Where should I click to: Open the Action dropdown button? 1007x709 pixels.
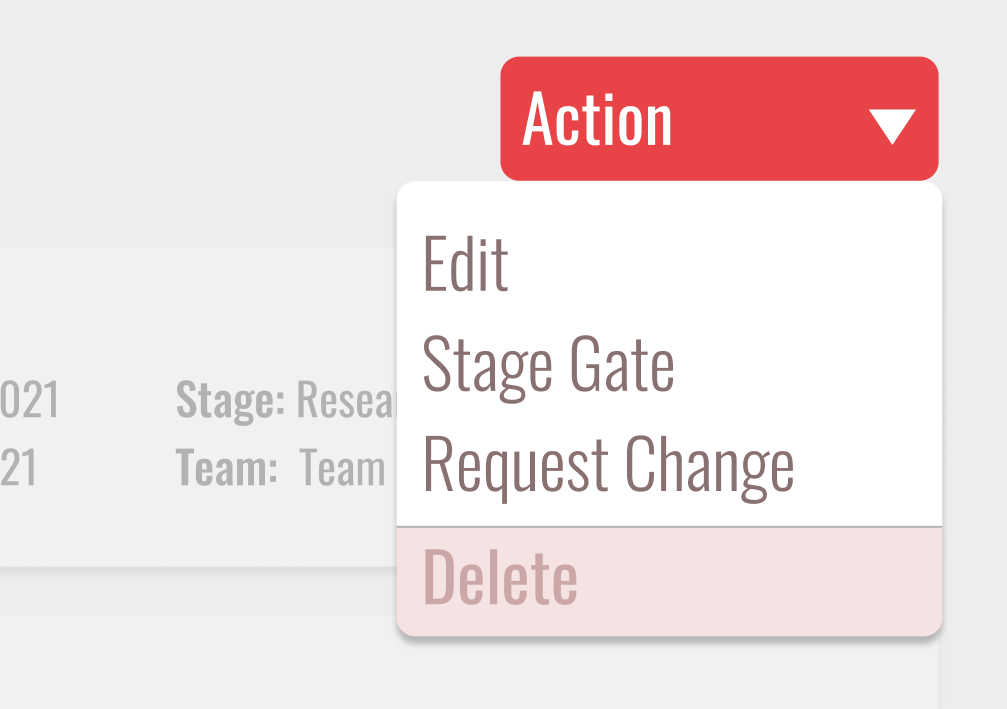[x=719, y=117]
